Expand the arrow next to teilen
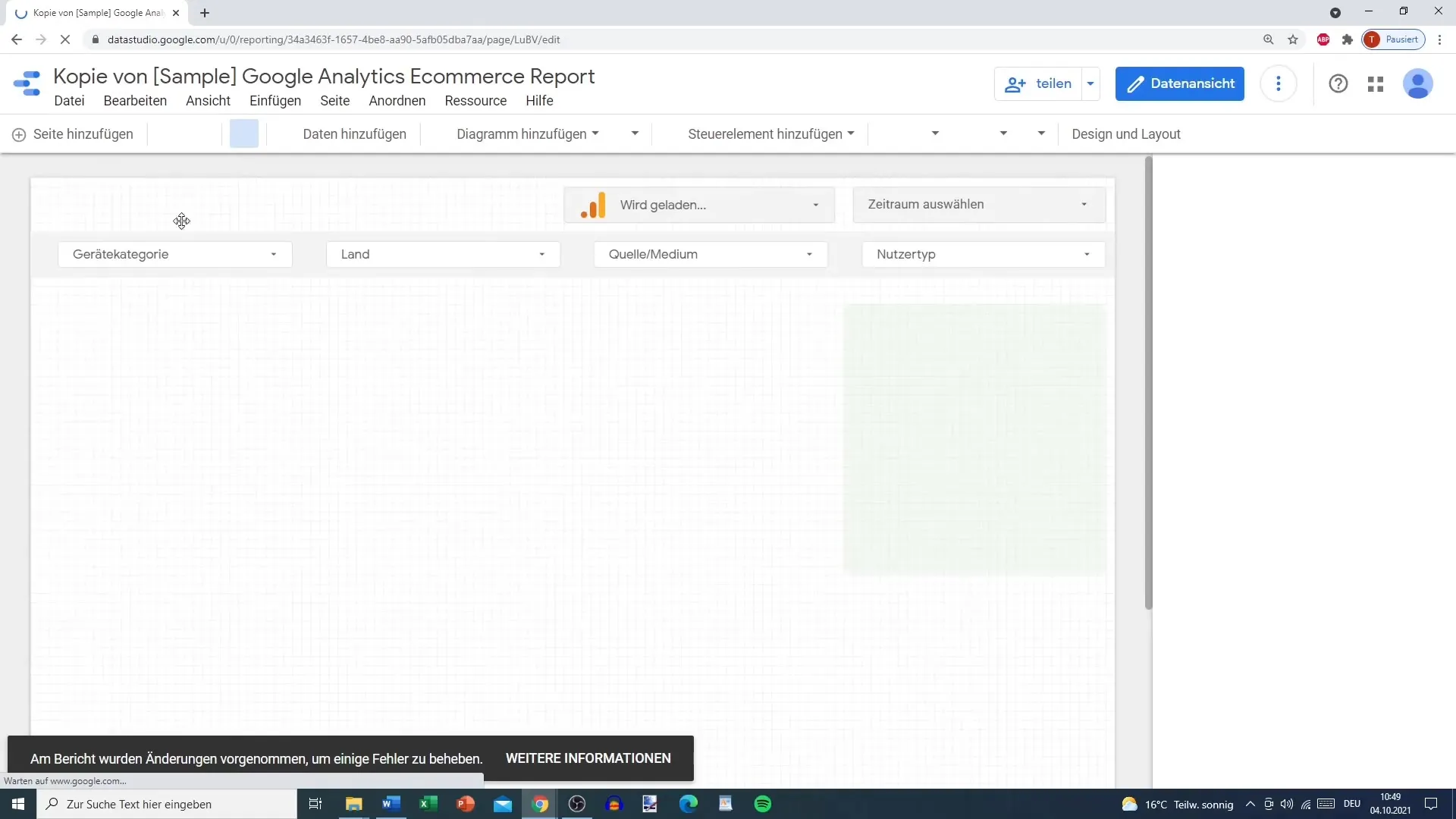Image resolution: width=1456 pixels, height=819 pixels. 1090,83
